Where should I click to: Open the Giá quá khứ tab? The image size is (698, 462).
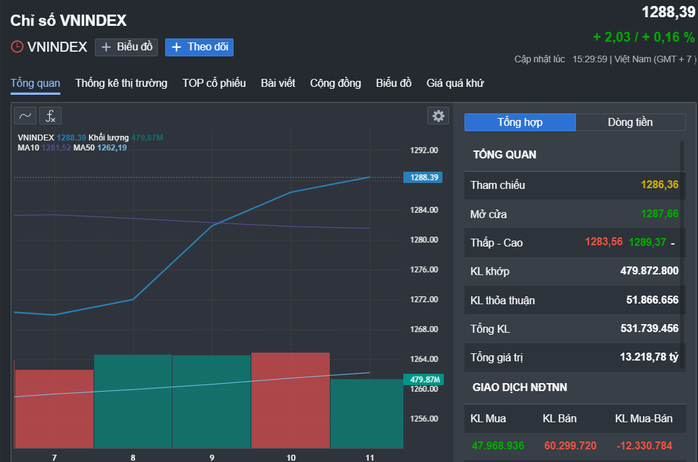(x=455, y=83)
